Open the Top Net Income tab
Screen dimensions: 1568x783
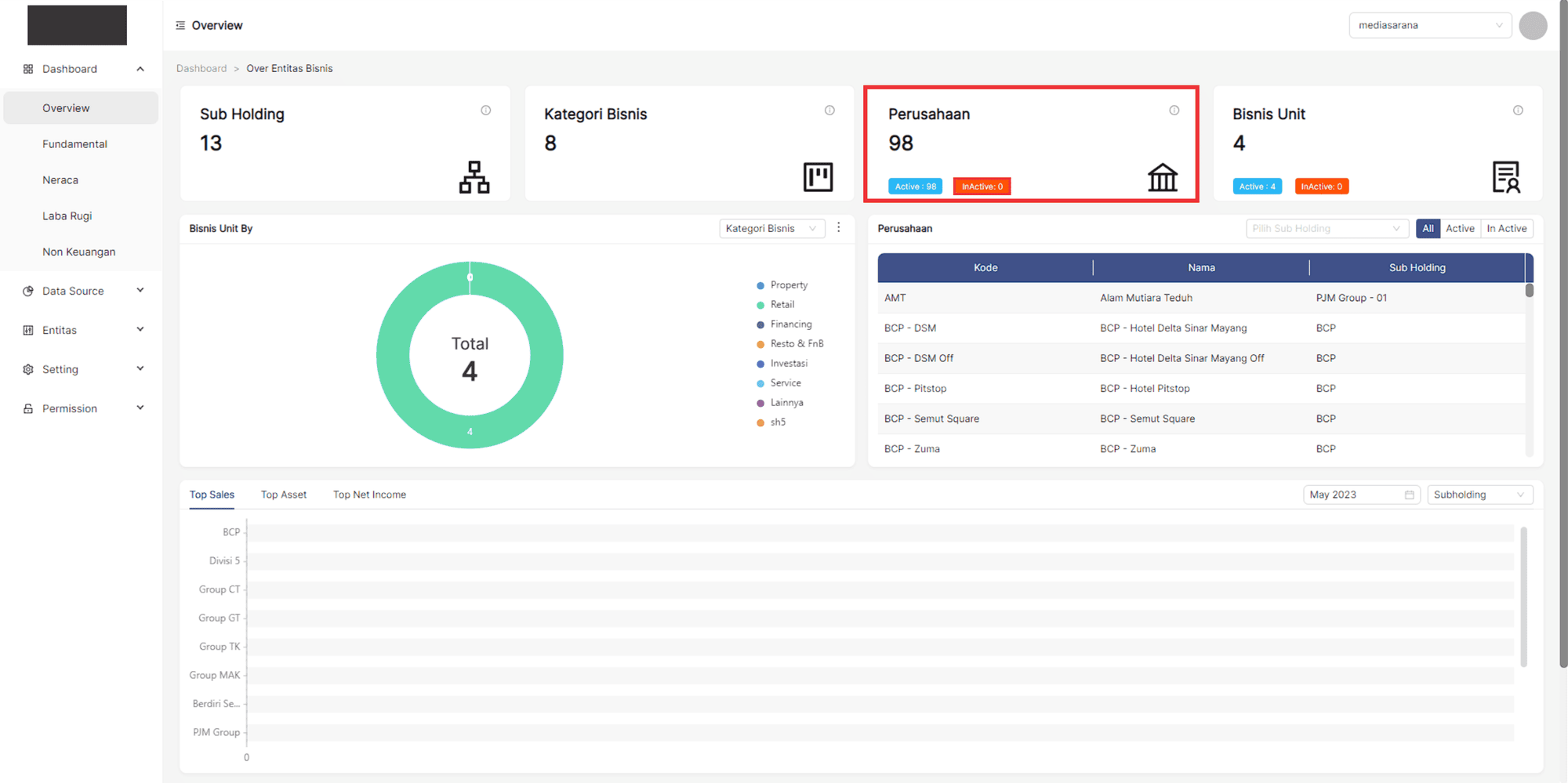point(369,495)
